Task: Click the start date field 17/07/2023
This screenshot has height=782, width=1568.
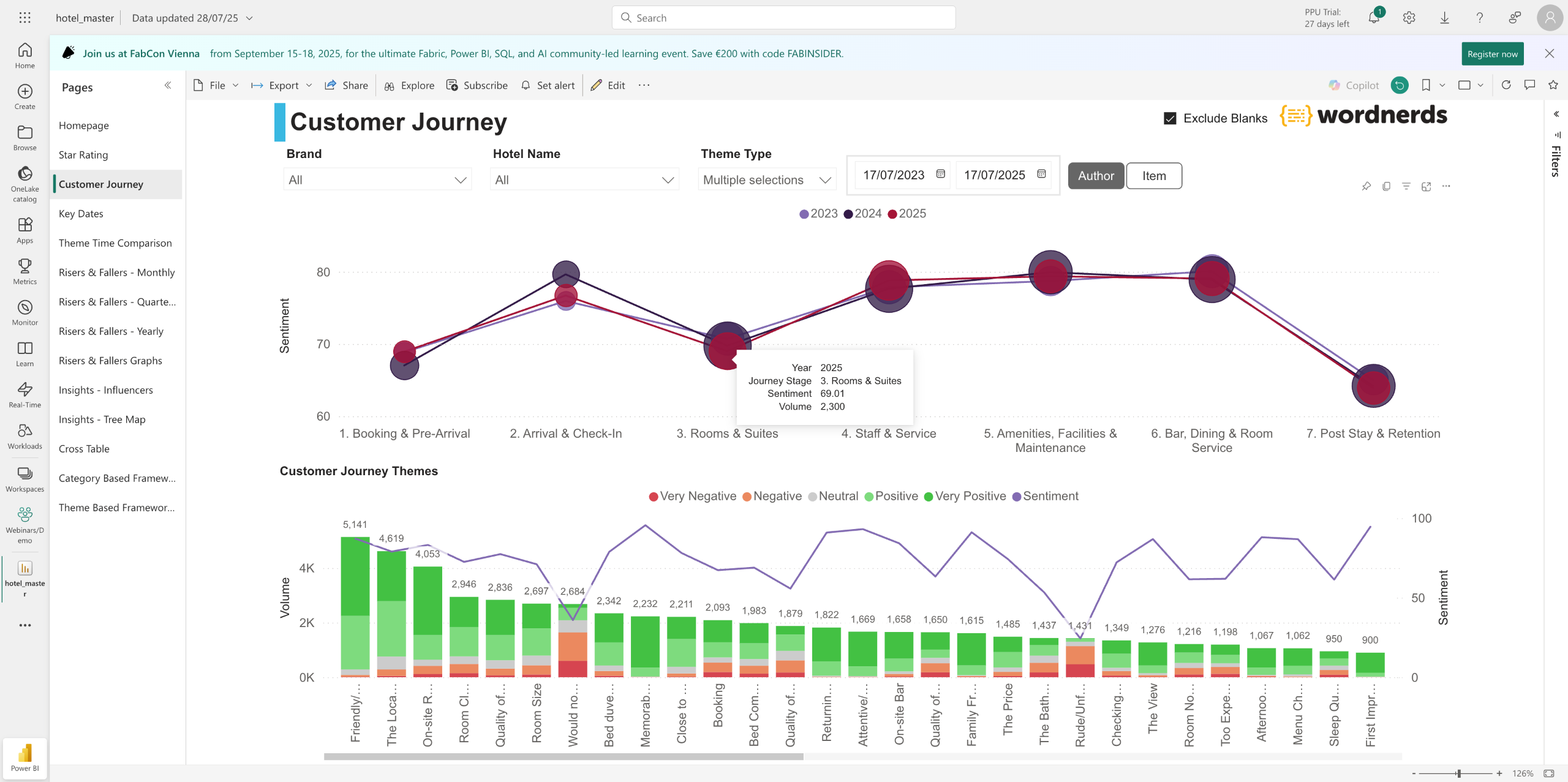Action: point(894,175)
